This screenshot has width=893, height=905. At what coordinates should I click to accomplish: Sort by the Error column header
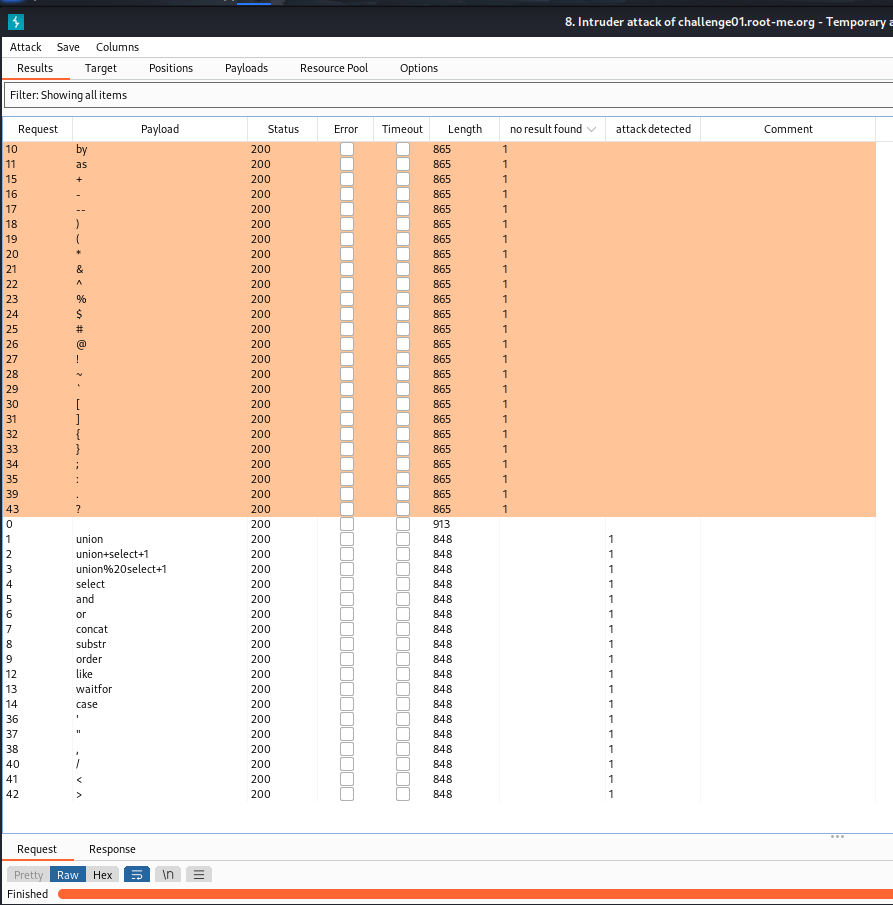coord(346,129)
